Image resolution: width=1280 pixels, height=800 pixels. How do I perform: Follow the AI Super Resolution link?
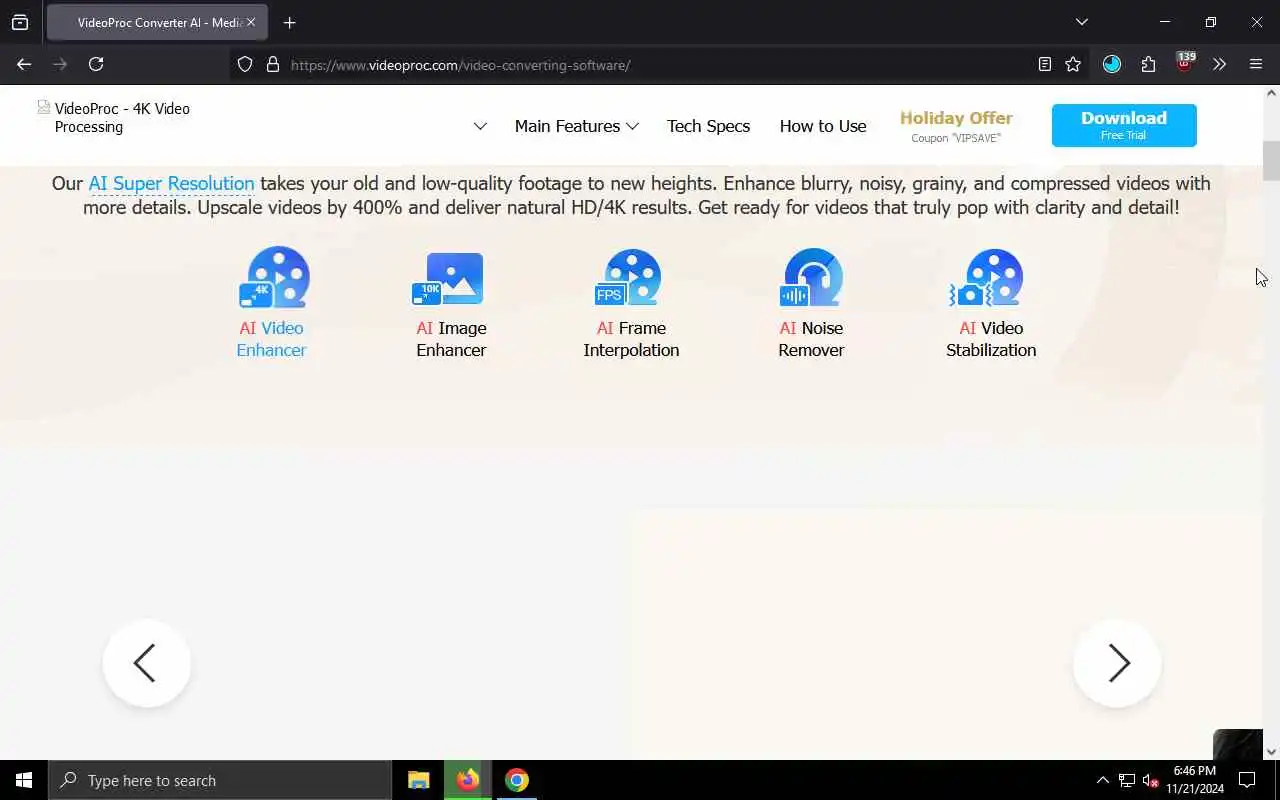171,183
